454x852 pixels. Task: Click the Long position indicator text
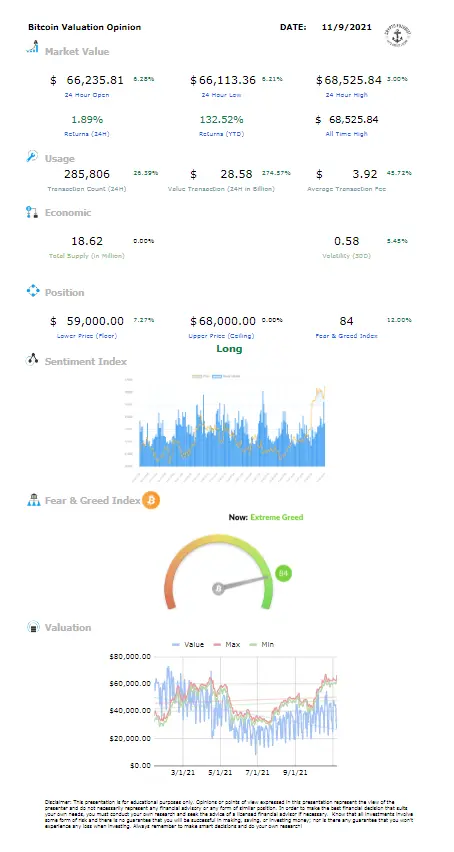[x=229, y=349]
